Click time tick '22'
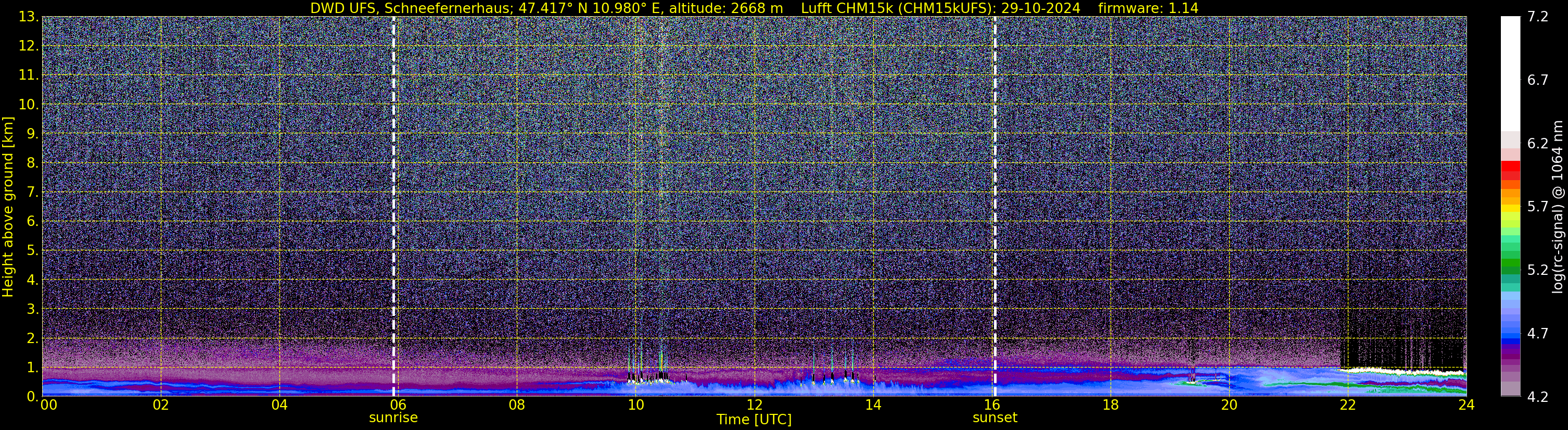 [1348, 405]
